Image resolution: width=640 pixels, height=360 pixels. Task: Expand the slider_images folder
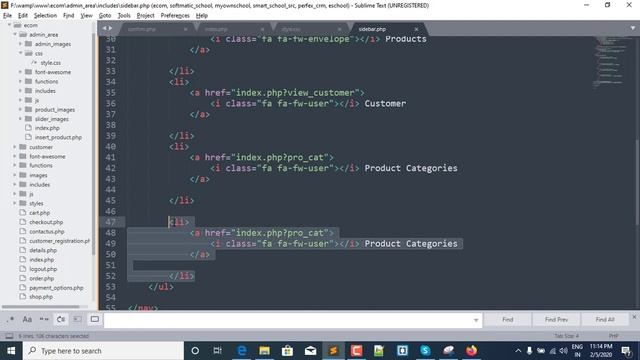[x=21, y=119]
